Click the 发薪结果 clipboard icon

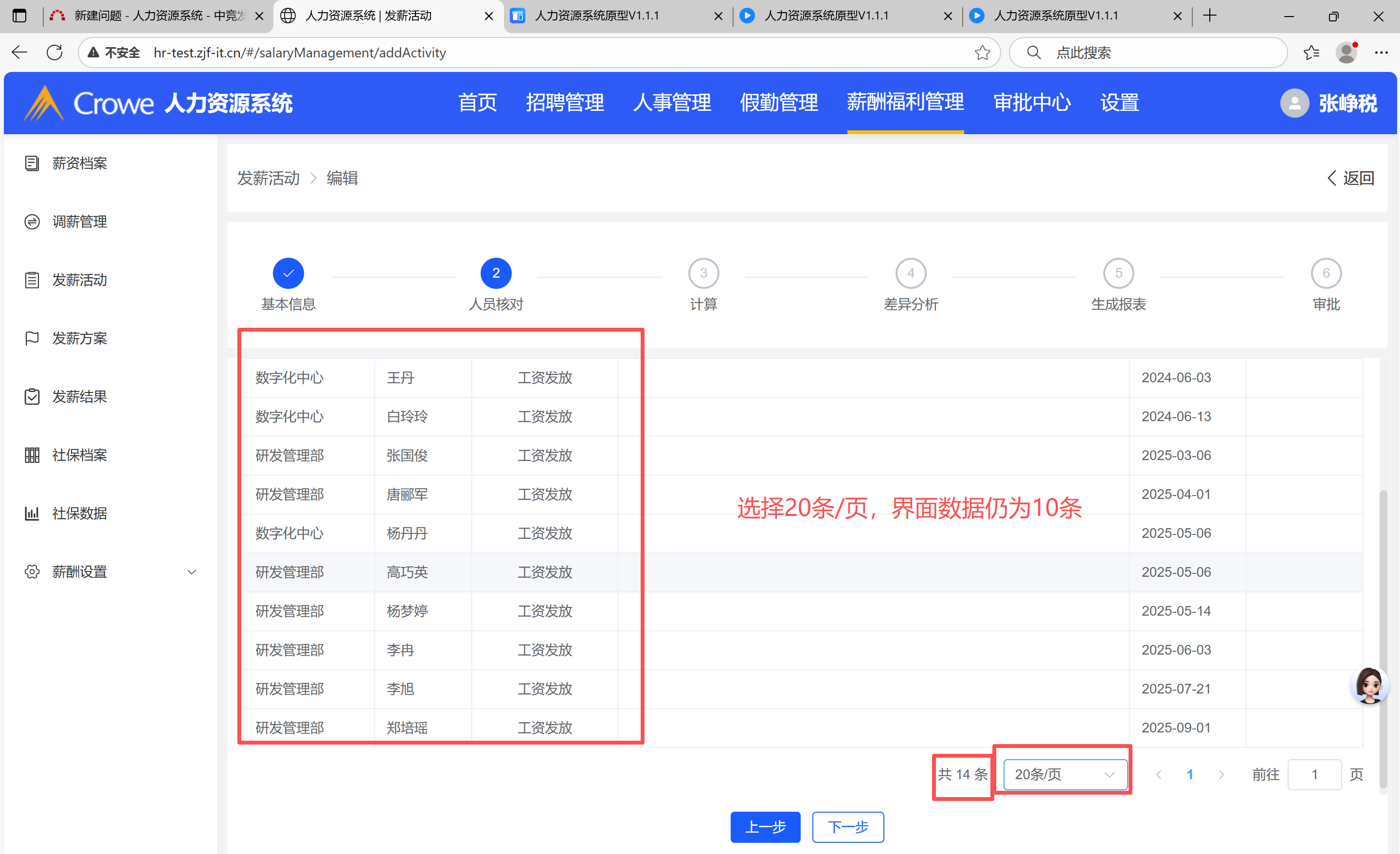click(32, 396)
